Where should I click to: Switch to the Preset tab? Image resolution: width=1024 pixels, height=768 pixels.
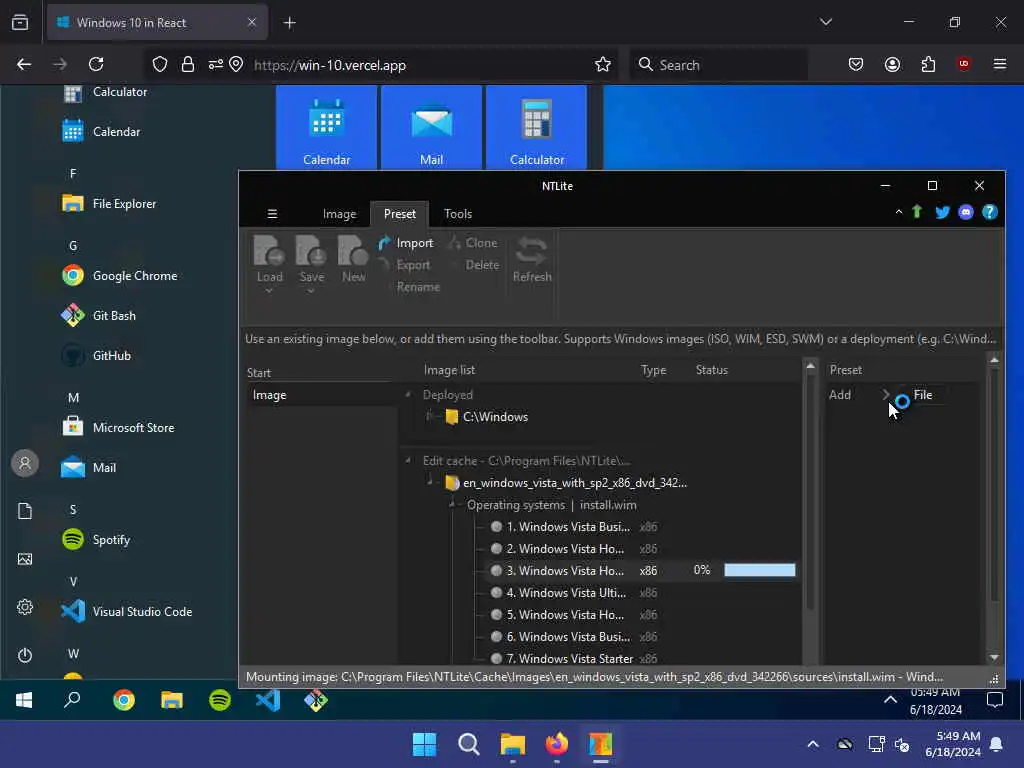pyautogui.click(x=400, y=214)
